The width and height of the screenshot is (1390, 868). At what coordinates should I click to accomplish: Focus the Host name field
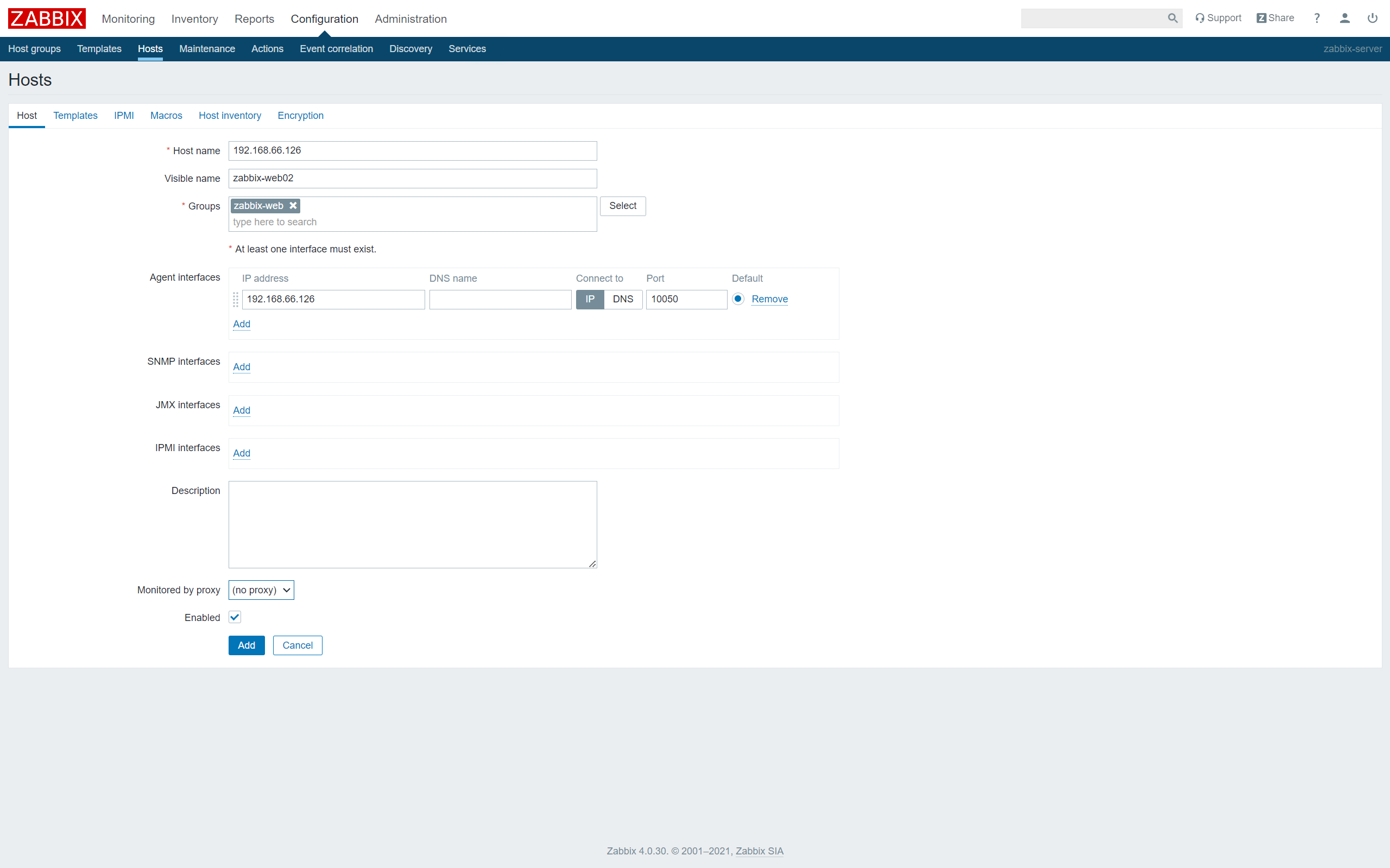pyautogui.click(x=413, y=151)
